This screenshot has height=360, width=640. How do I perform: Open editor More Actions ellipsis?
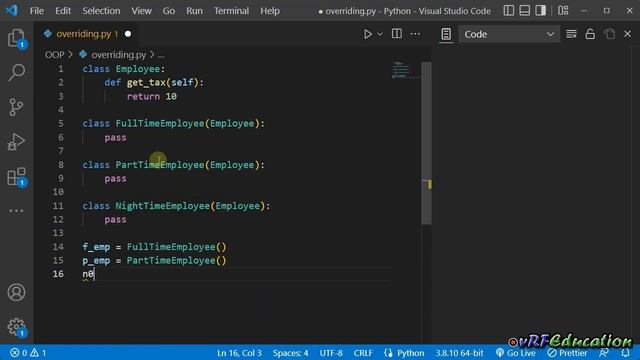pyautogui.click(x=415, y=34)
